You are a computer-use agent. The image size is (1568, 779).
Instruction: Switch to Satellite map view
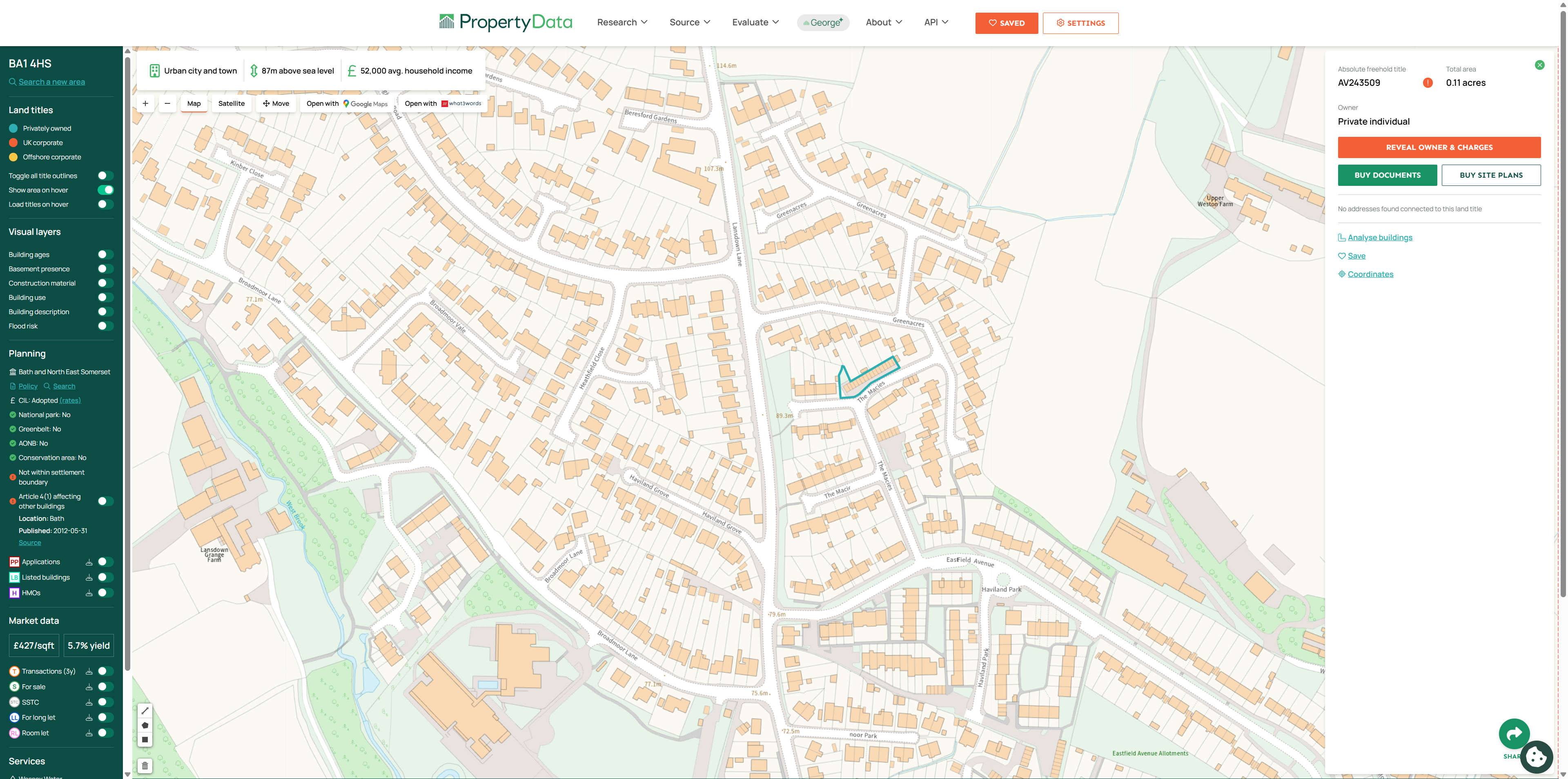pyautogui.click(x=231, y=103)
